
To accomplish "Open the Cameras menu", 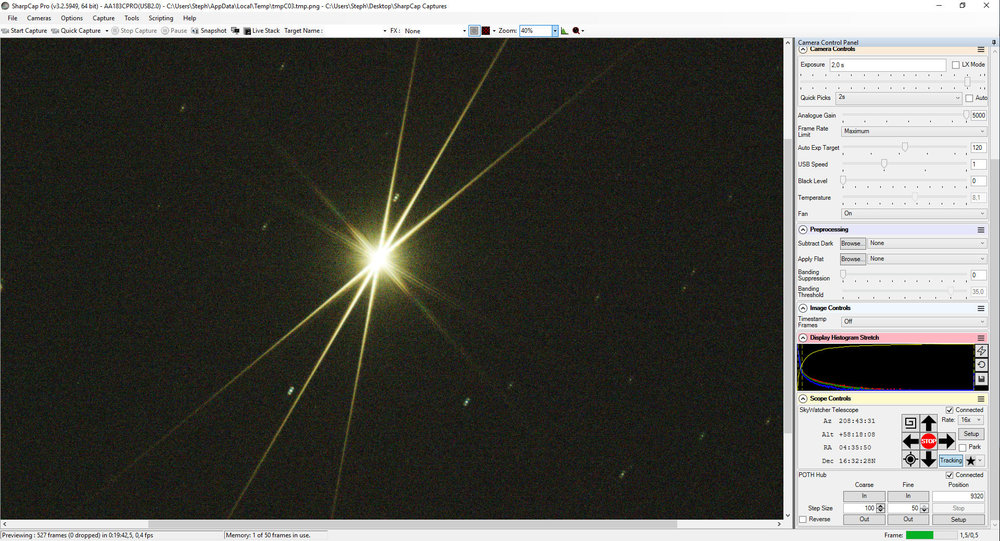I will pos(39,18).
